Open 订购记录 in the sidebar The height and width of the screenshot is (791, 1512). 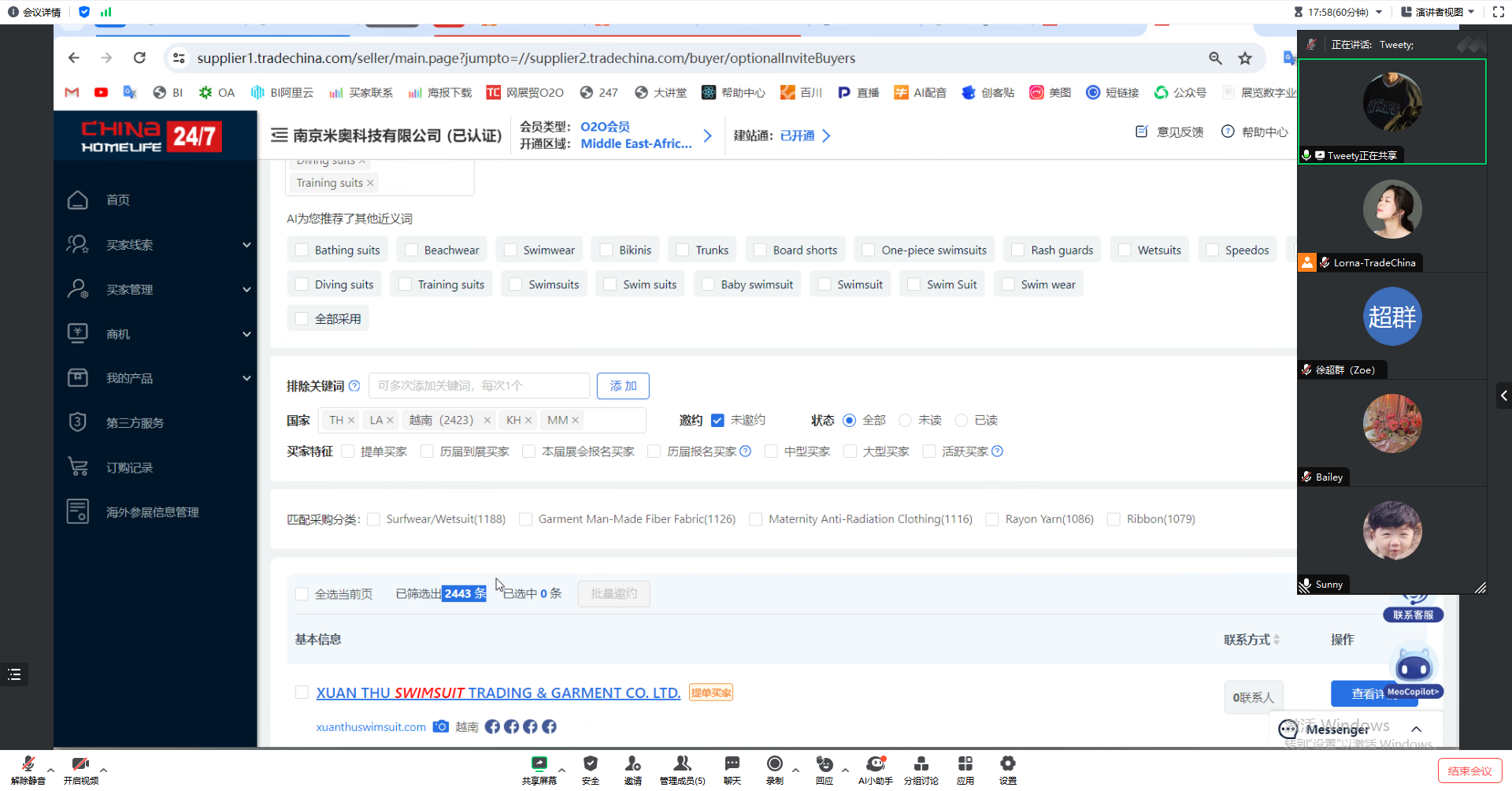(130, 468)
